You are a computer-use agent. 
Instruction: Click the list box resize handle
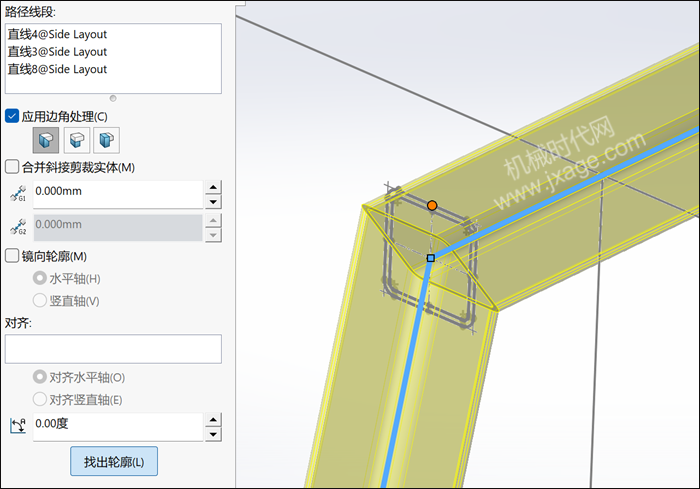(113, 98)
